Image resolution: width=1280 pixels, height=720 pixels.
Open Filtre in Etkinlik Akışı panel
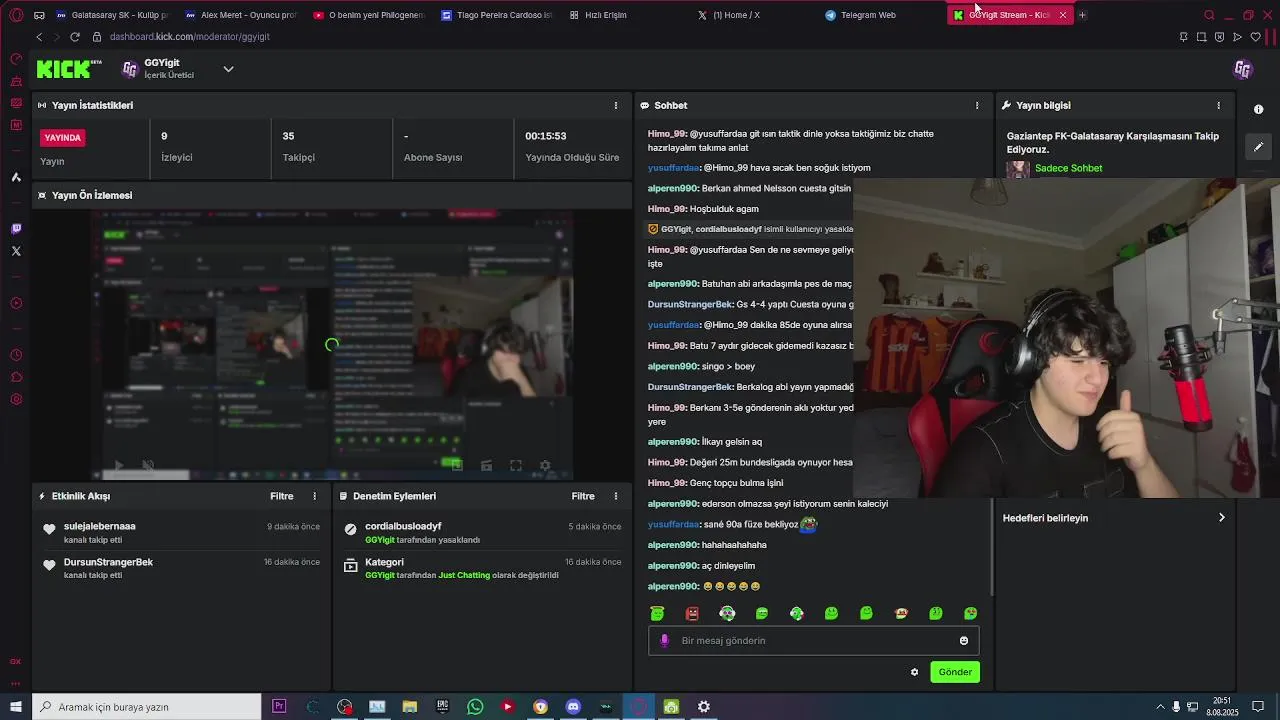(281, 496)
